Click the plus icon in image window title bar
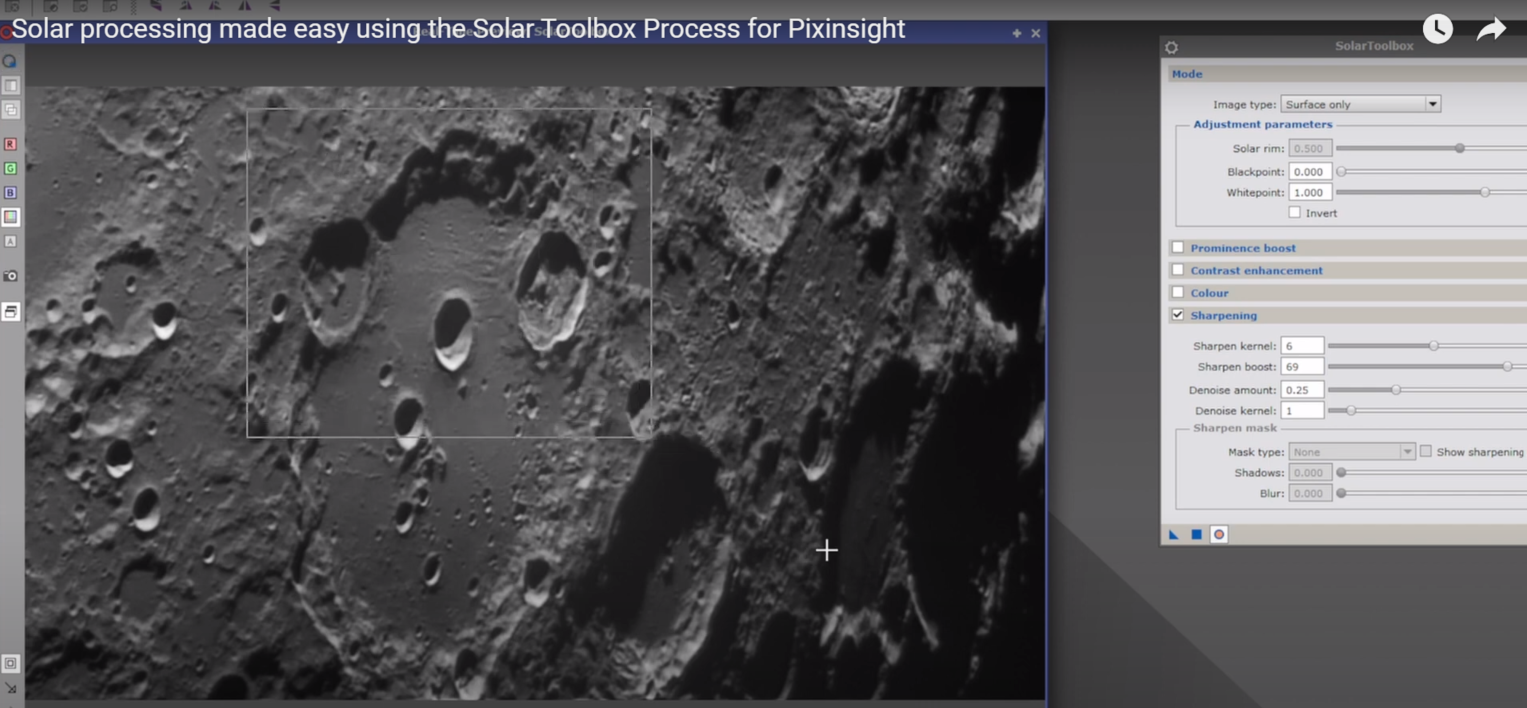Image resolution: width=1527 pixels, height=708 pixels. tap(1017, 33)
